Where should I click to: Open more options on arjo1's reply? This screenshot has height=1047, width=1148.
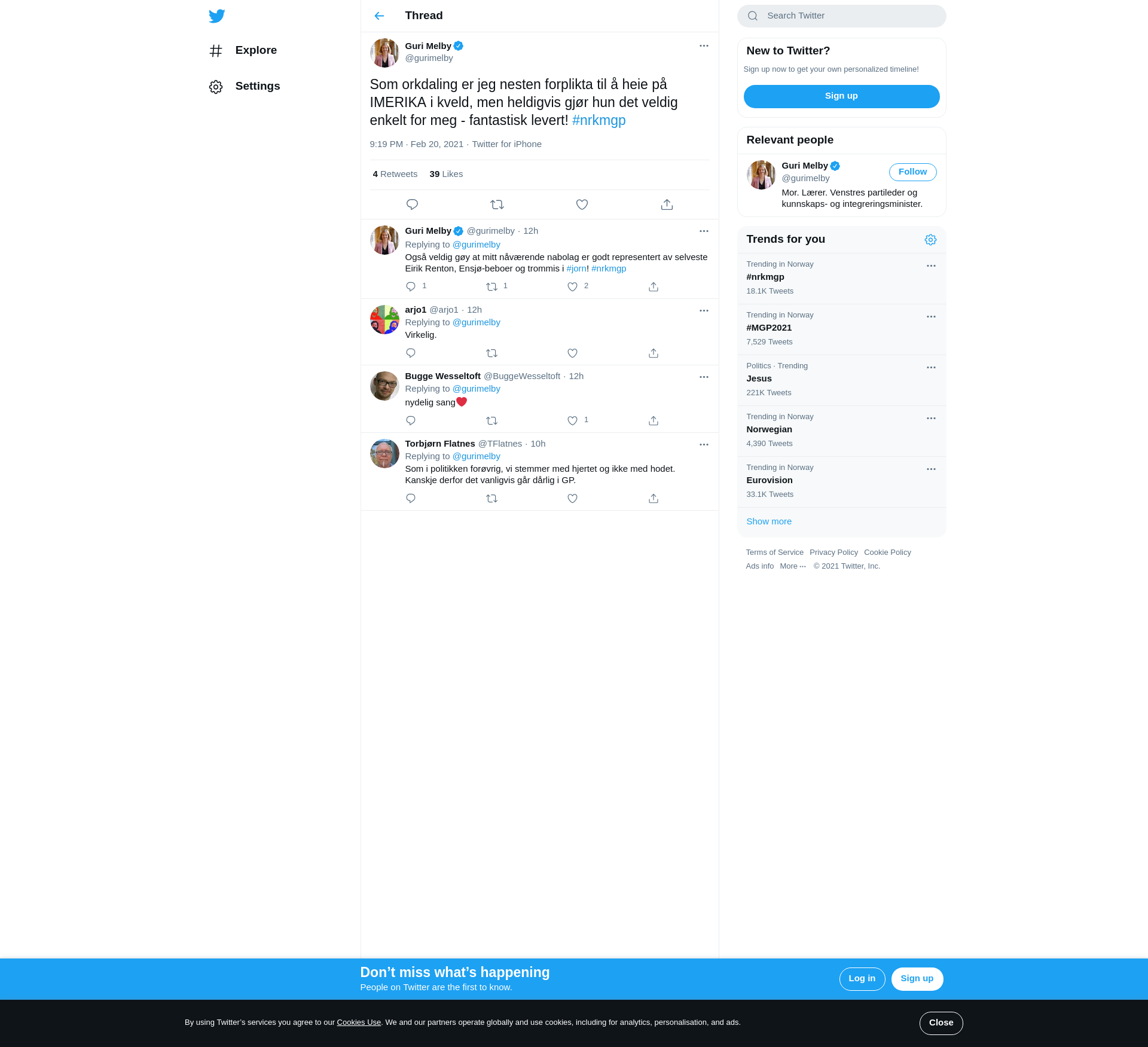[704, 310]
